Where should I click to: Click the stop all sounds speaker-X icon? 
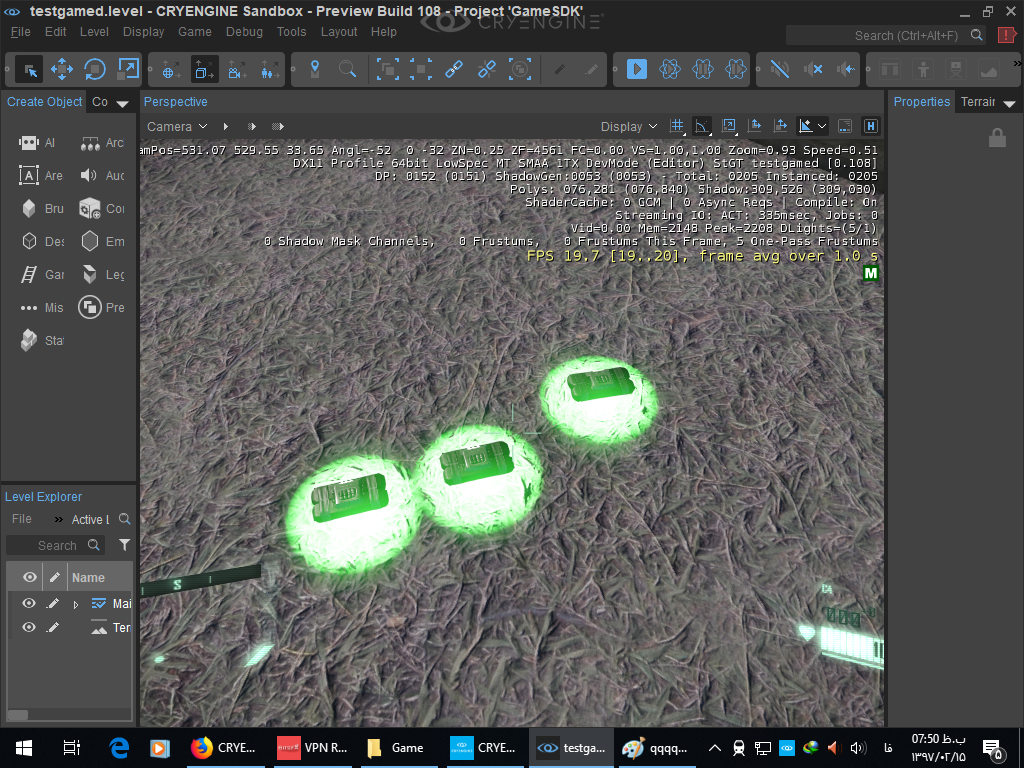click(x=812, y=69)
